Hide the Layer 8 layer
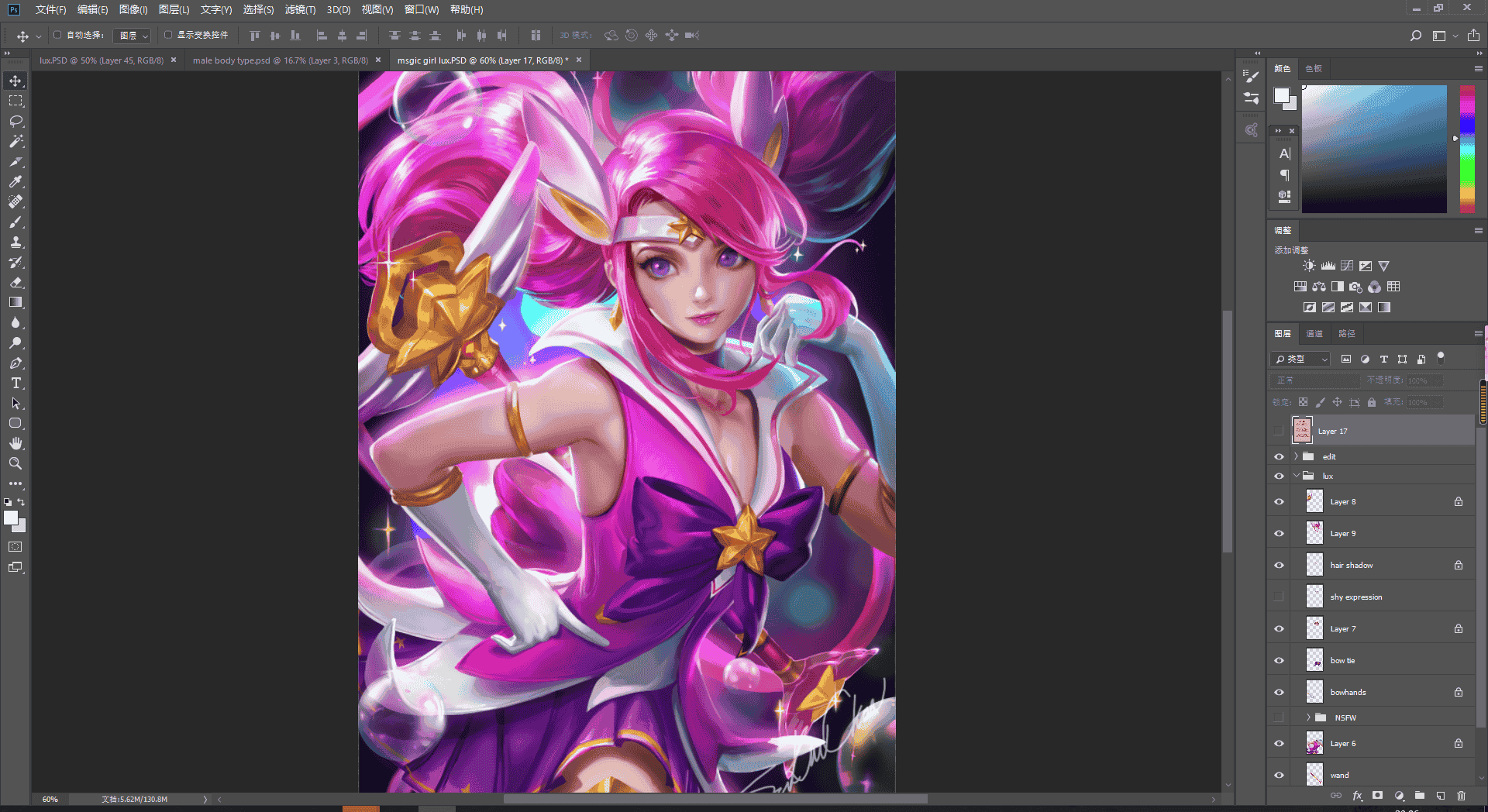The width and height of the screenshot is (1488, 812). (x=1279, y=502)
